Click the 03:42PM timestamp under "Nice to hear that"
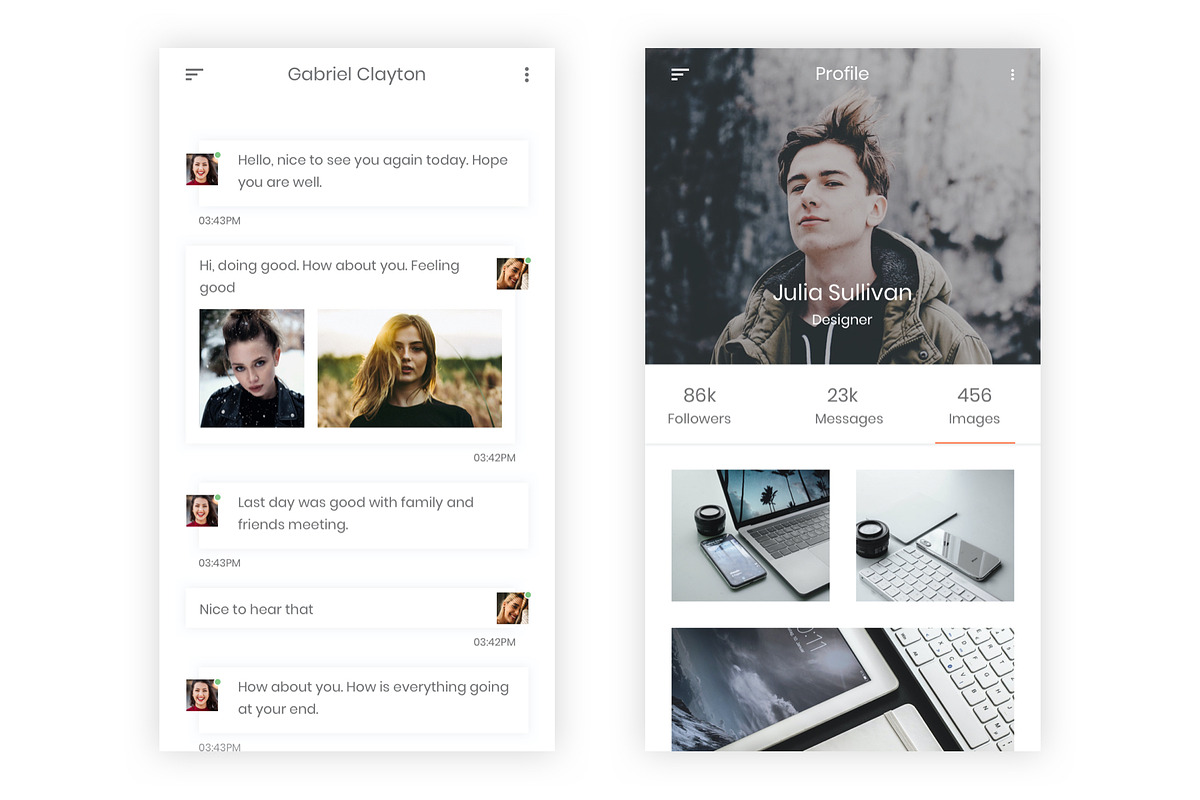 [494, 642]
